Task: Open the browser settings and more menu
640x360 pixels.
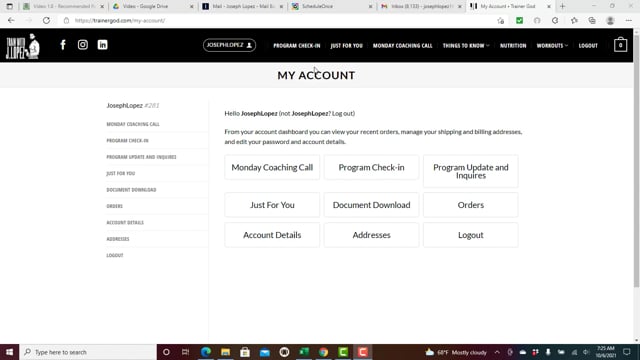Action: tap(629, 20)
